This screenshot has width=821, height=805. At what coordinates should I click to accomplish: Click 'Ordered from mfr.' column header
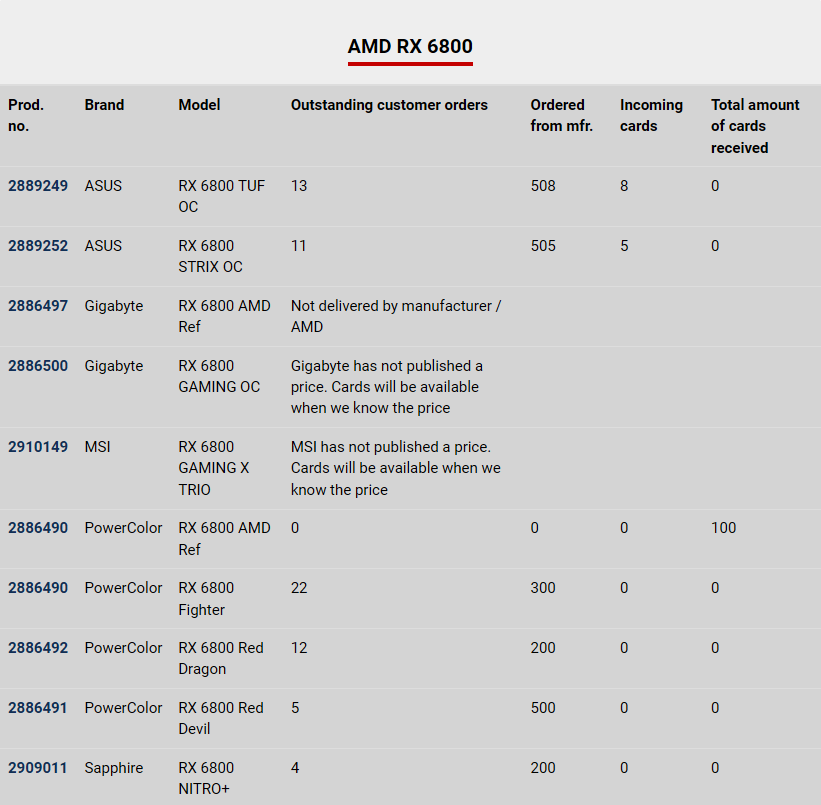[561, 115]
